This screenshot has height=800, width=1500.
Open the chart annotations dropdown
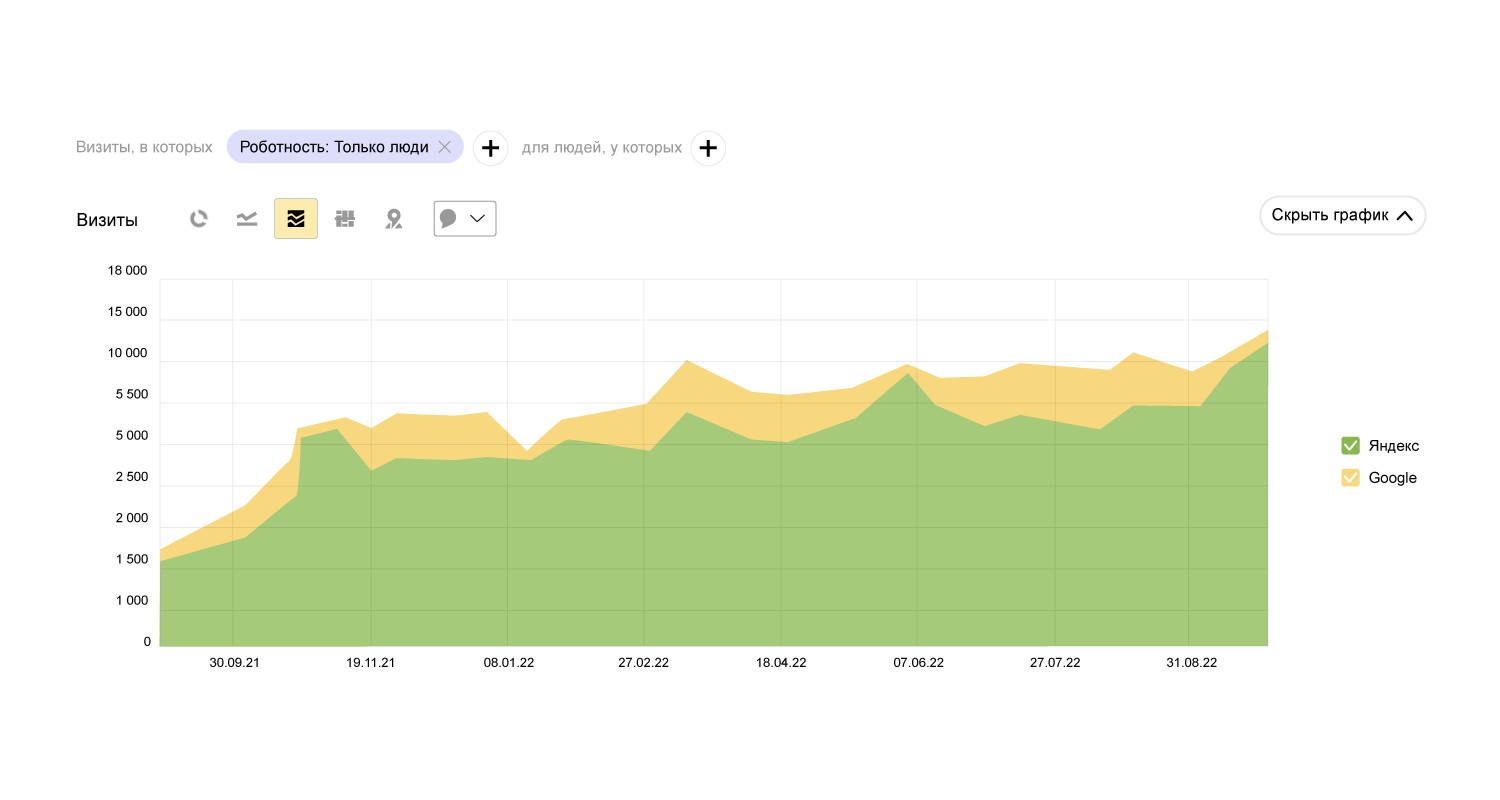[465, 219]
